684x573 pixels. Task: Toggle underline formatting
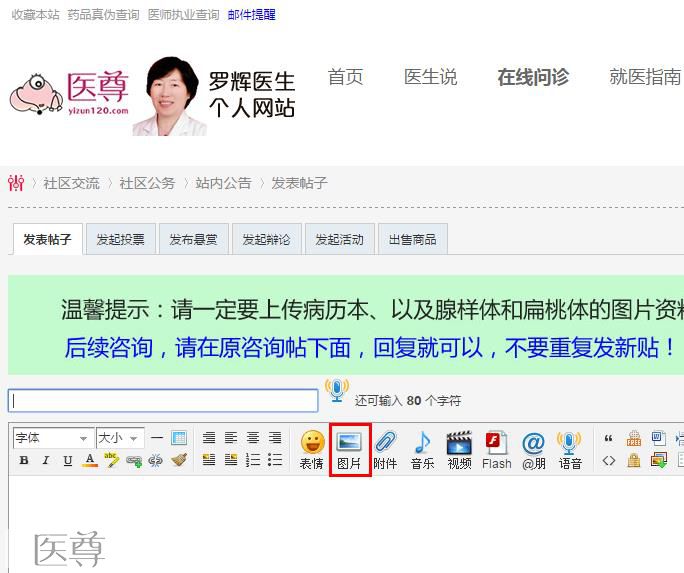point(68,461)
